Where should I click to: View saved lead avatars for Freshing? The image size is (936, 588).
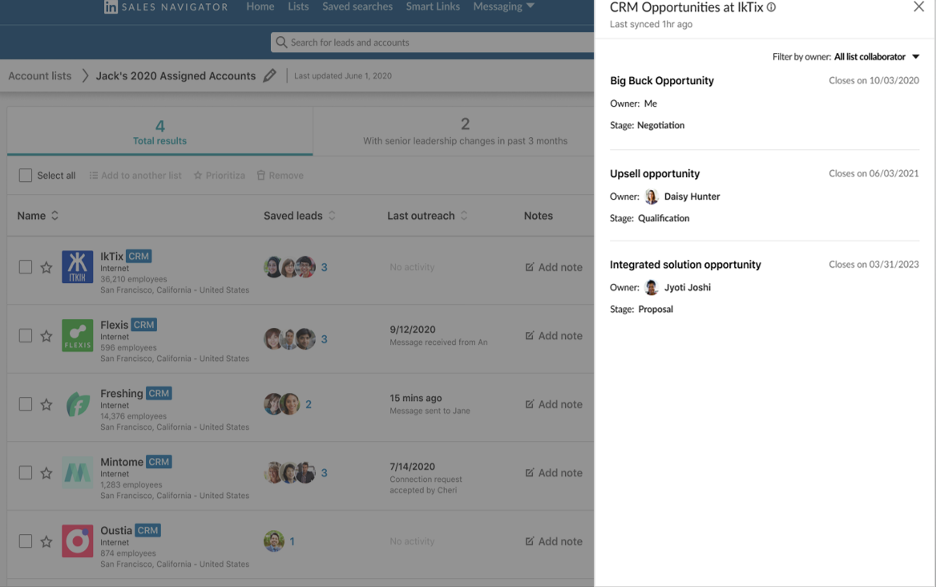(282, 404)
